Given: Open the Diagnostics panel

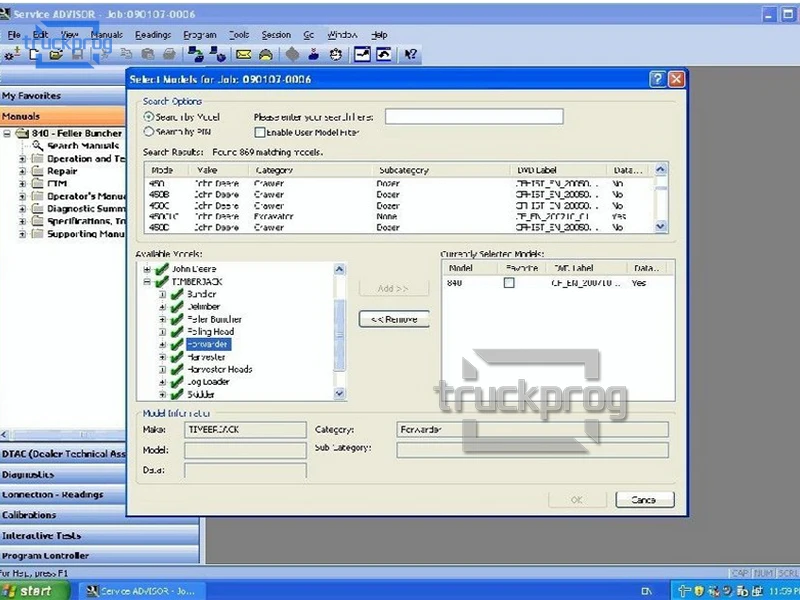Looking at the screenshot, I should (63, 474).
